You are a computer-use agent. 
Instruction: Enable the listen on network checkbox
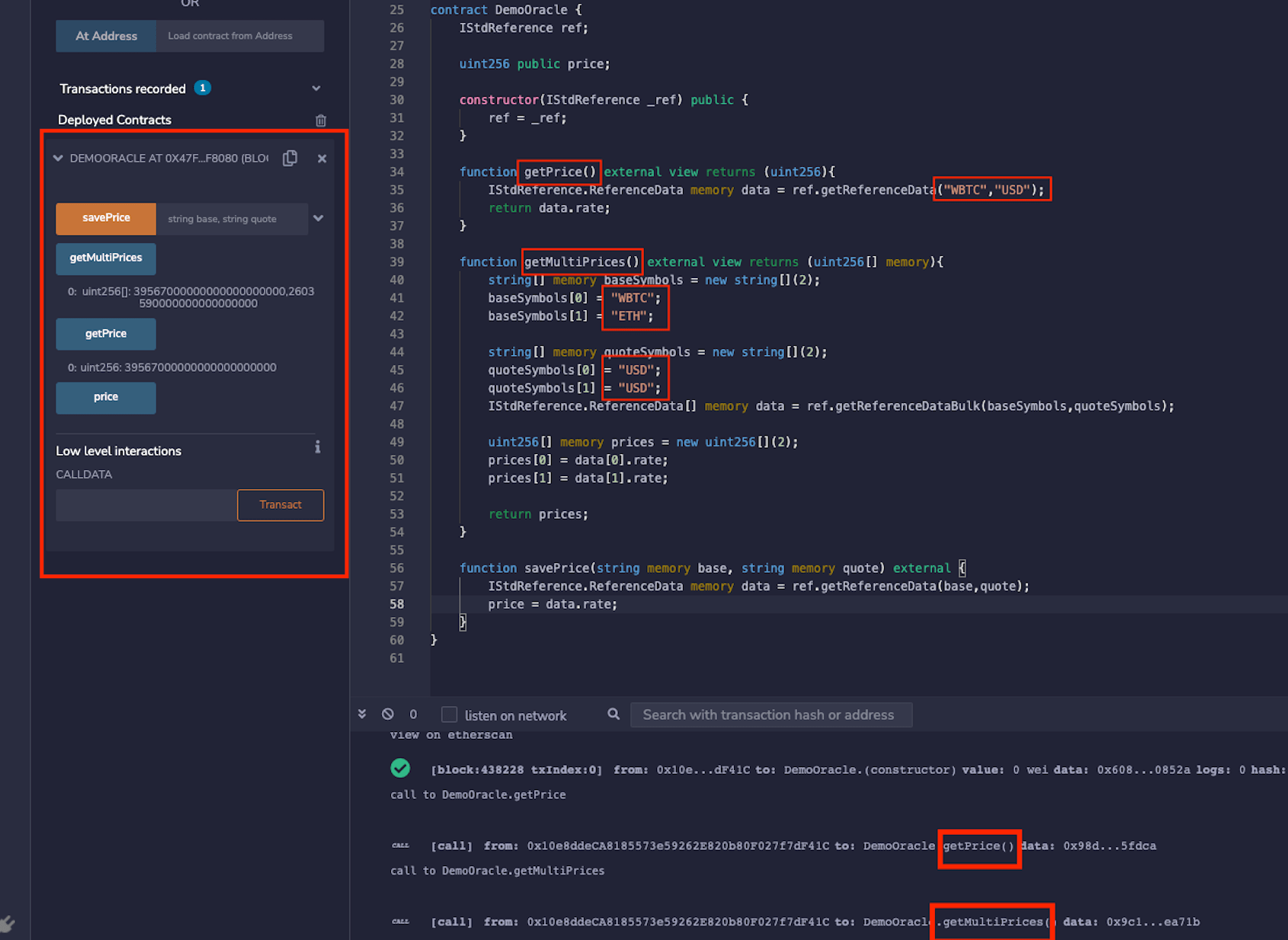(450, 715)
